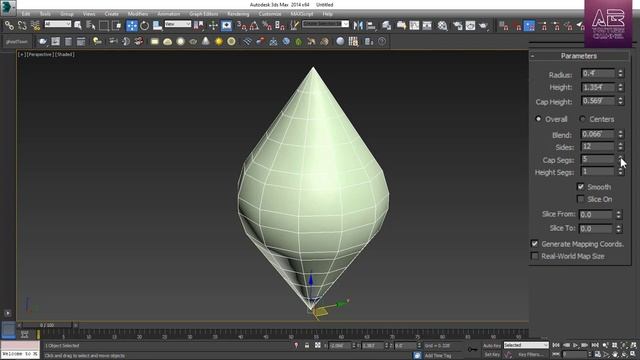Activate the Select and Move tool
The height and width of the screenshot is (360, 640).
pyautogui.click(x=132, y=26)
